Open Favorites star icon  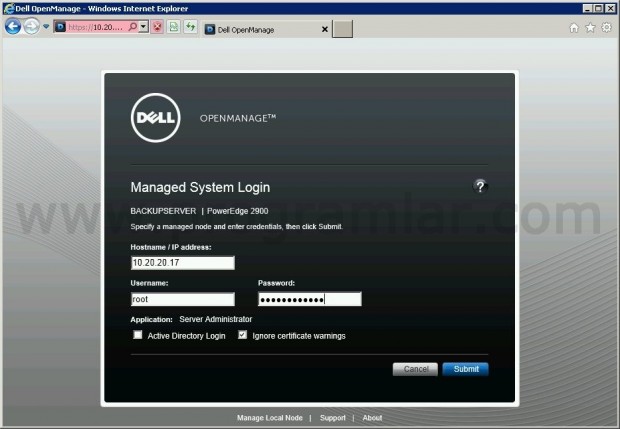(x=590, y=27)
